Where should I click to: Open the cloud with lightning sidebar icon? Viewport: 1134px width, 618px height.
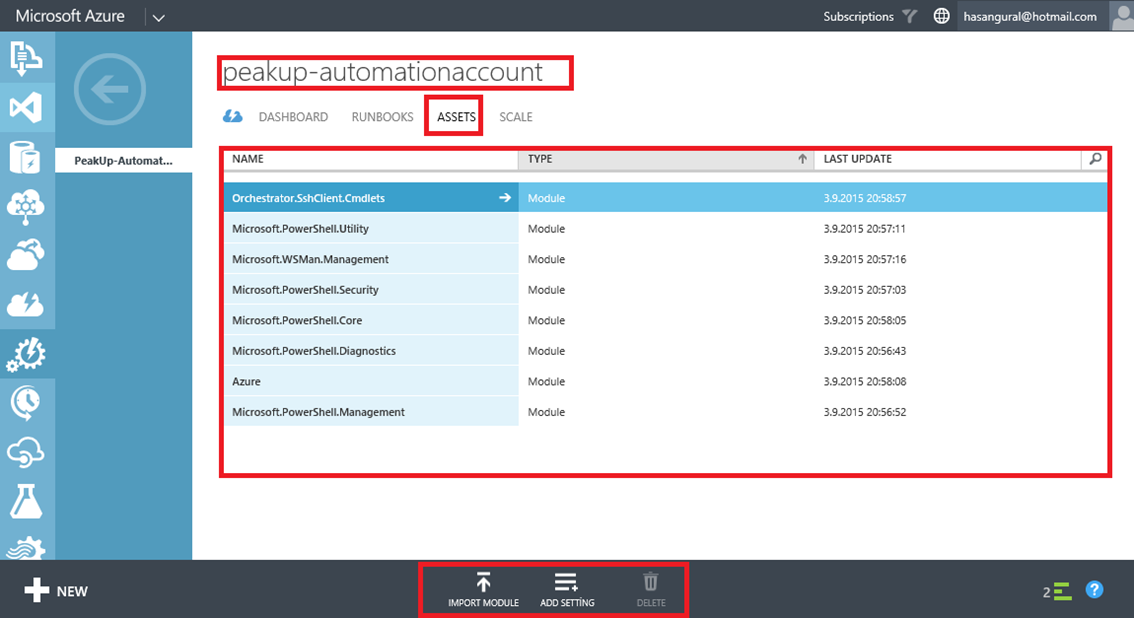point(26,304)
